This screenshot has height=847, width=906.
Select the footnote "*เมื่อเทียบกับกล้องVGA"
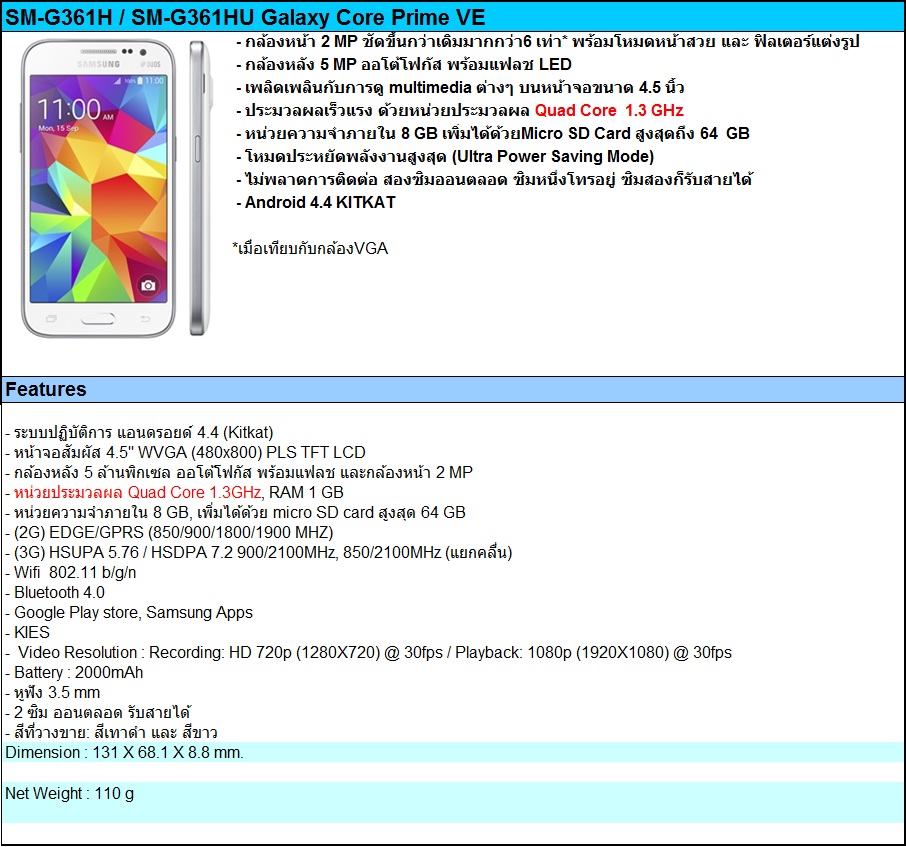click(310, 248)
